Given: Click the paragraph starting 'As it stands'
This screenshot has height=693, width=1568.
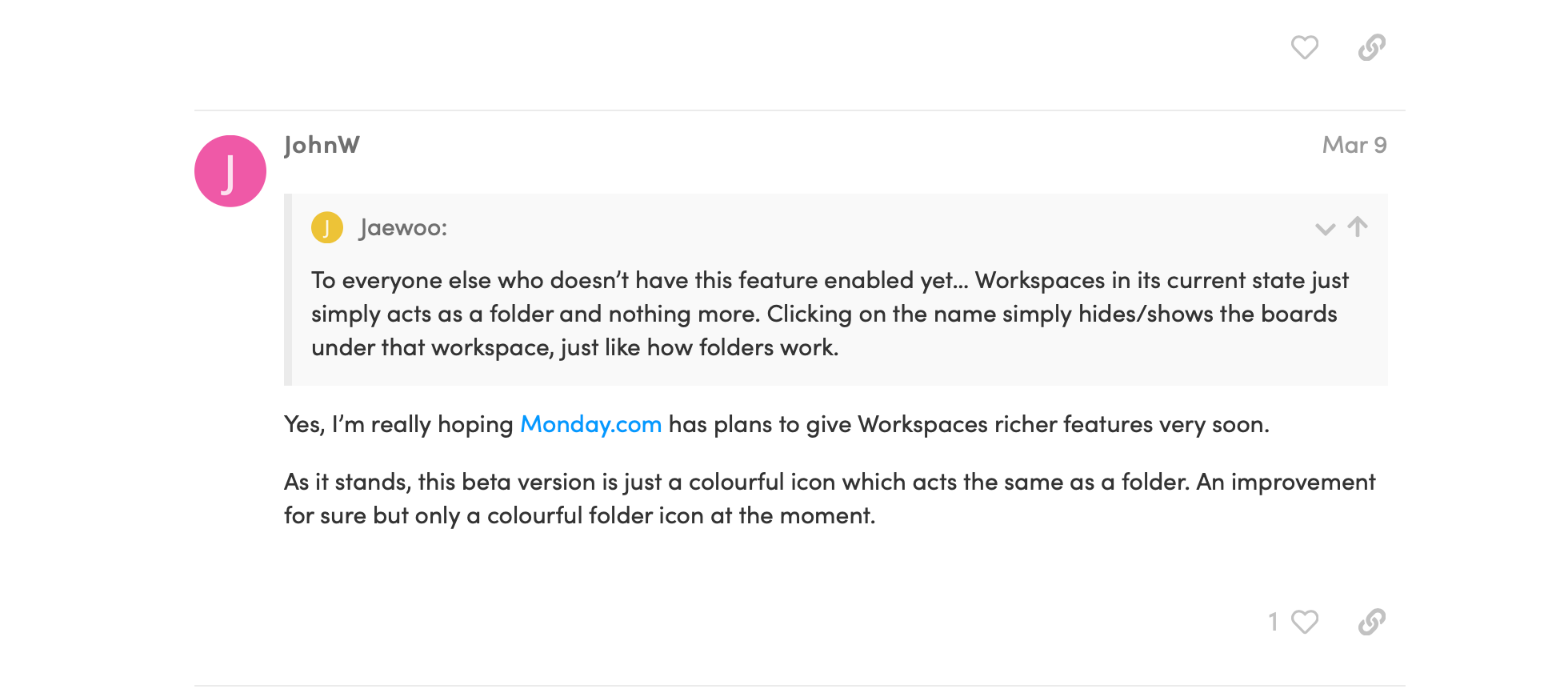Looking at the screenshot, I should [830, 499].
